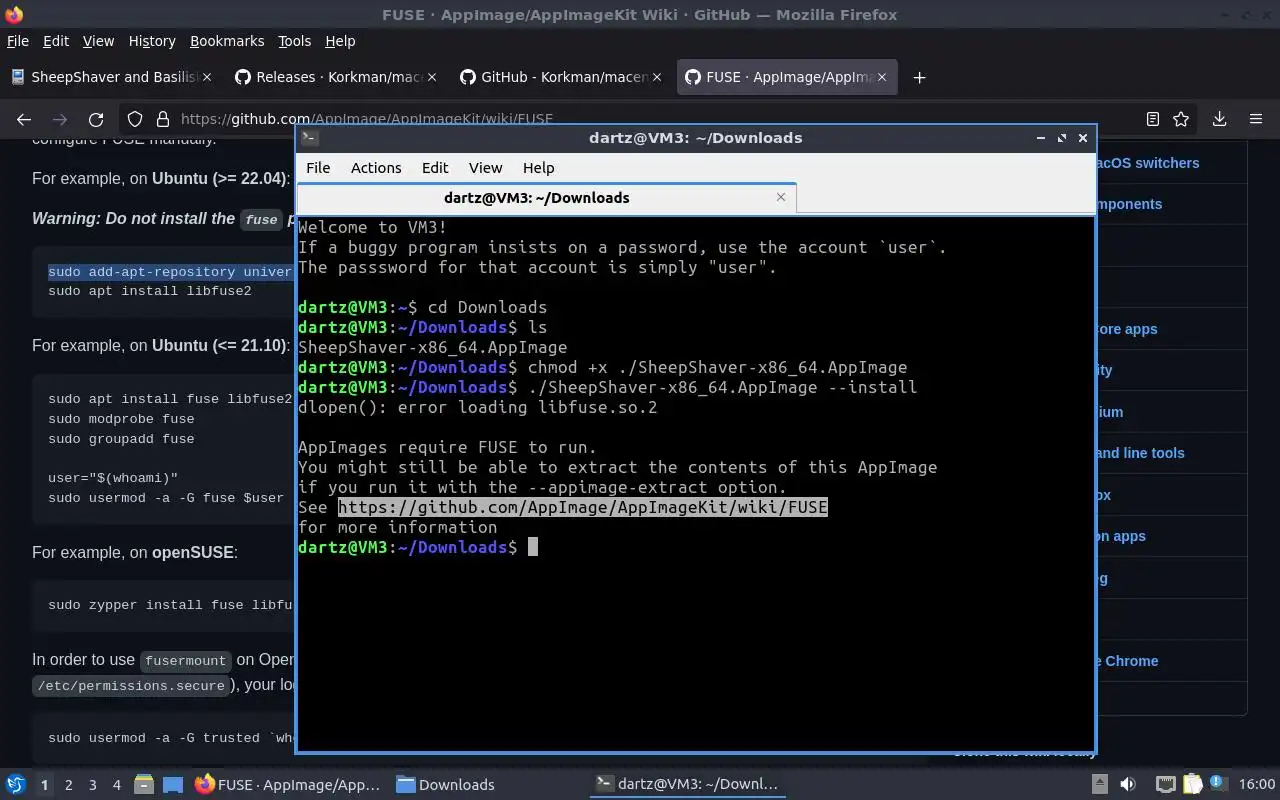1280x800 pixels.
Task: Open file manager icon in taskbar
Action: 143,785
